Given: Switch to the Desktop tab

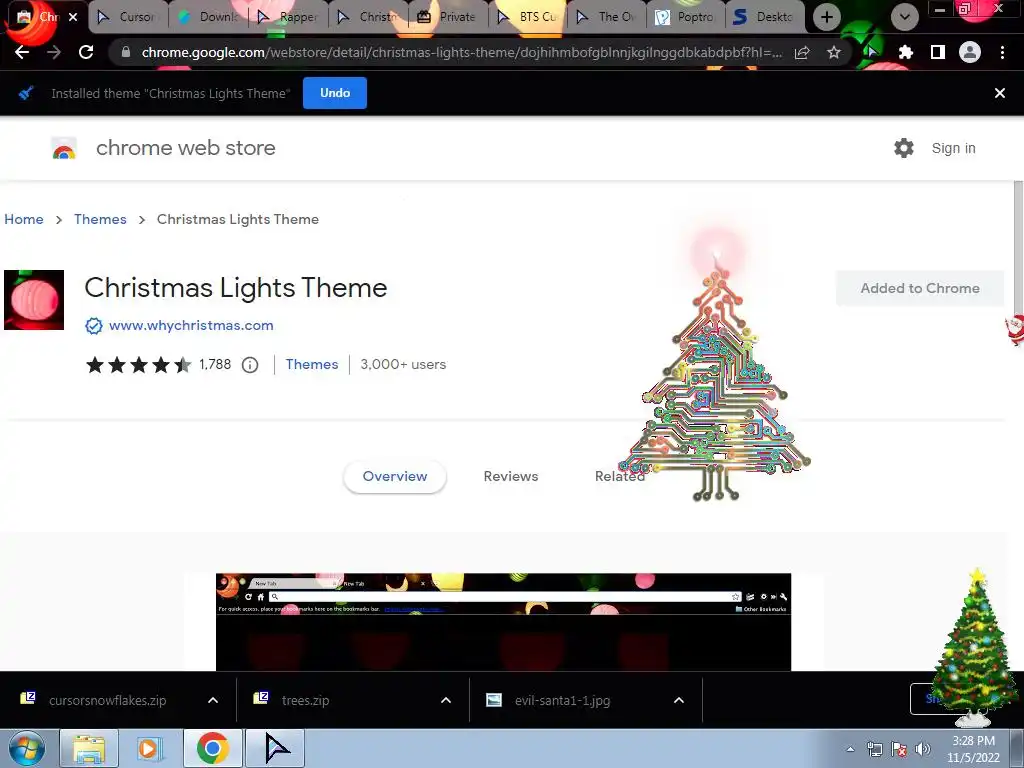Looking at the screenshot, I should click(765, 17).
